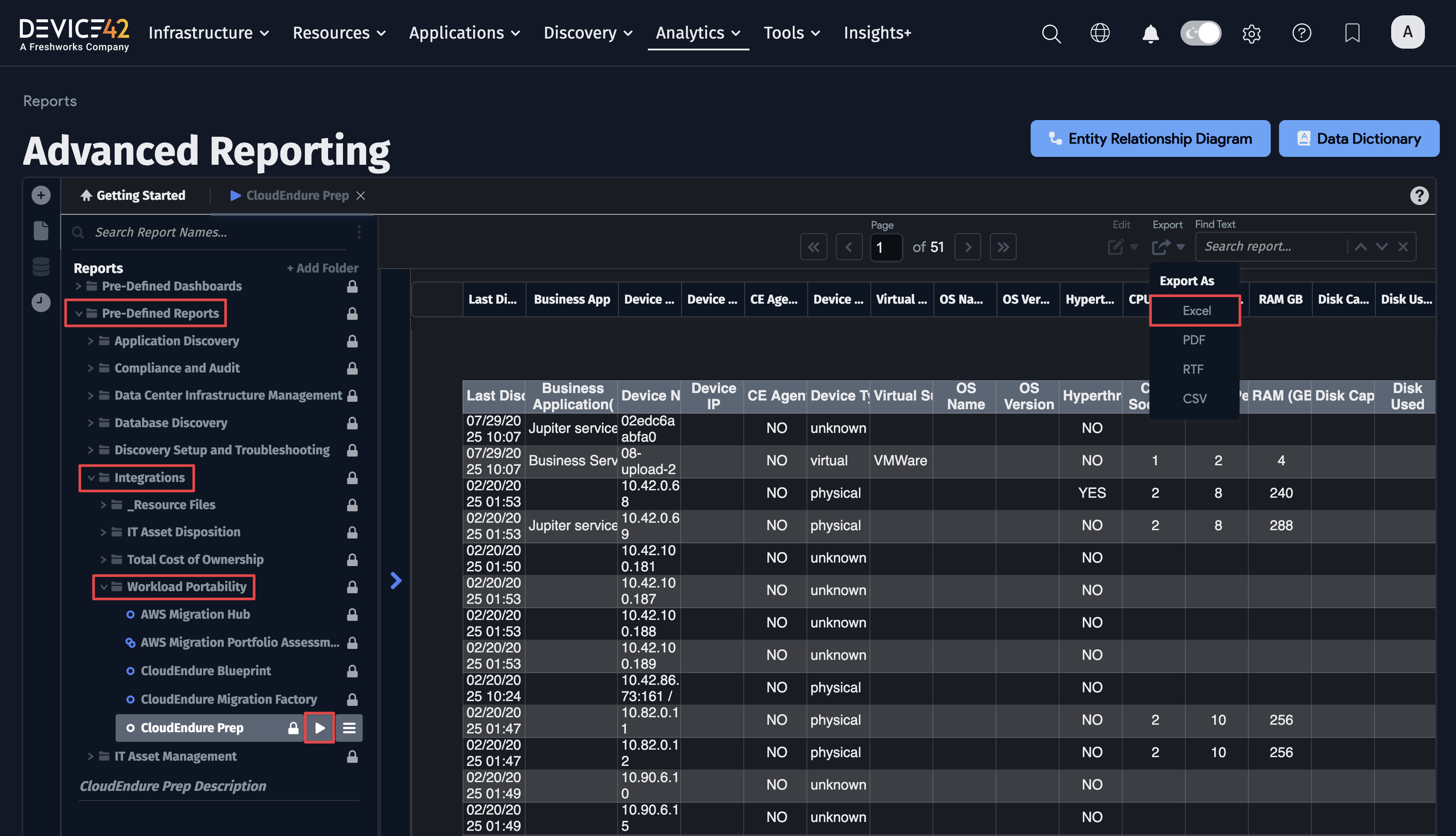The height and width of the screenshot is (836, 1456).
Task: Click the Search report text field
Action: coord(1272,247)
